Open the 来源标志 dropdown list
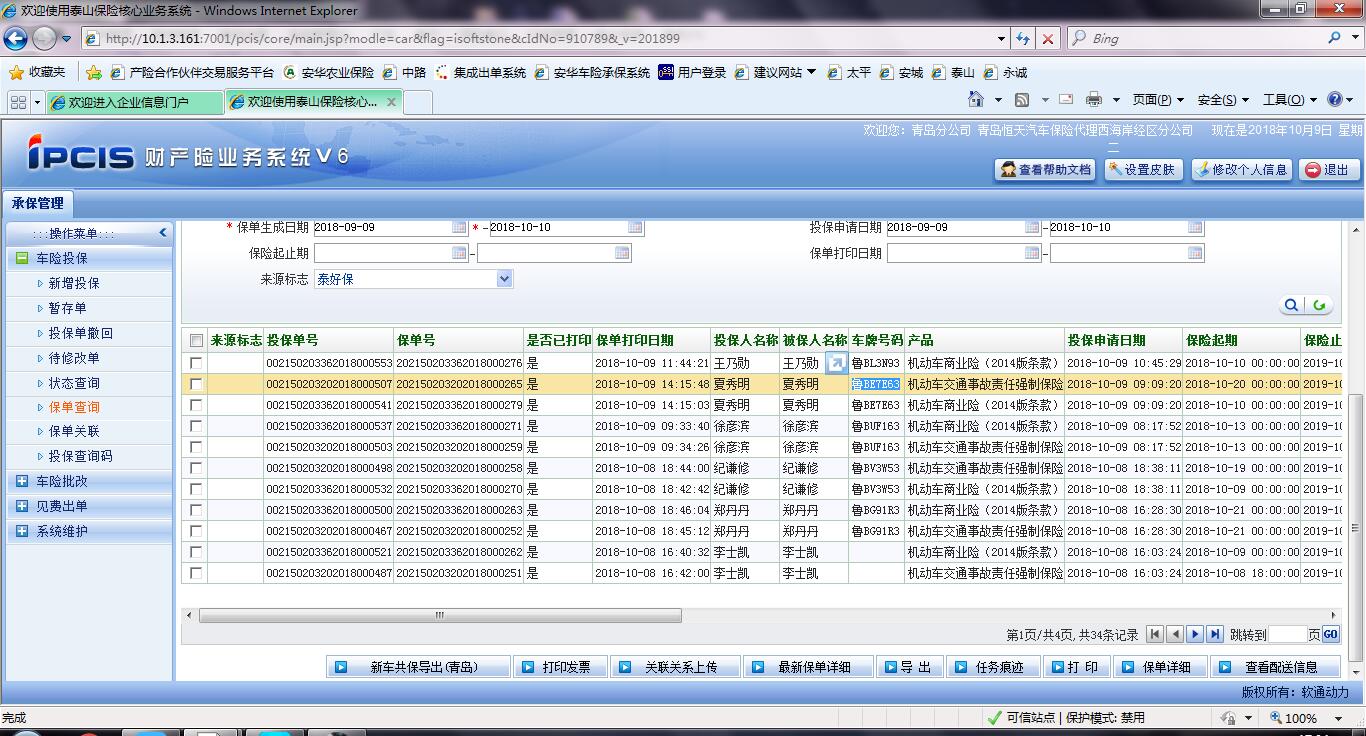The image size is (1366, 736). 504,279
